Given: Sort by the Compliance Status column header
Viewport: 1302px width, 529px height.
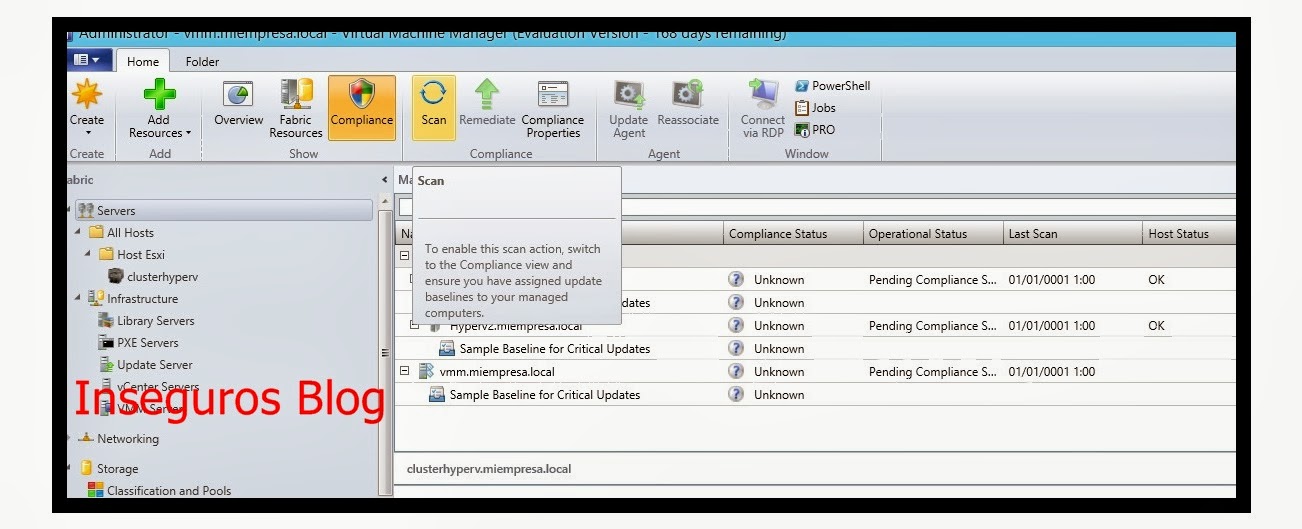Looking at the screenshot, I should click(x=778, y=234).
